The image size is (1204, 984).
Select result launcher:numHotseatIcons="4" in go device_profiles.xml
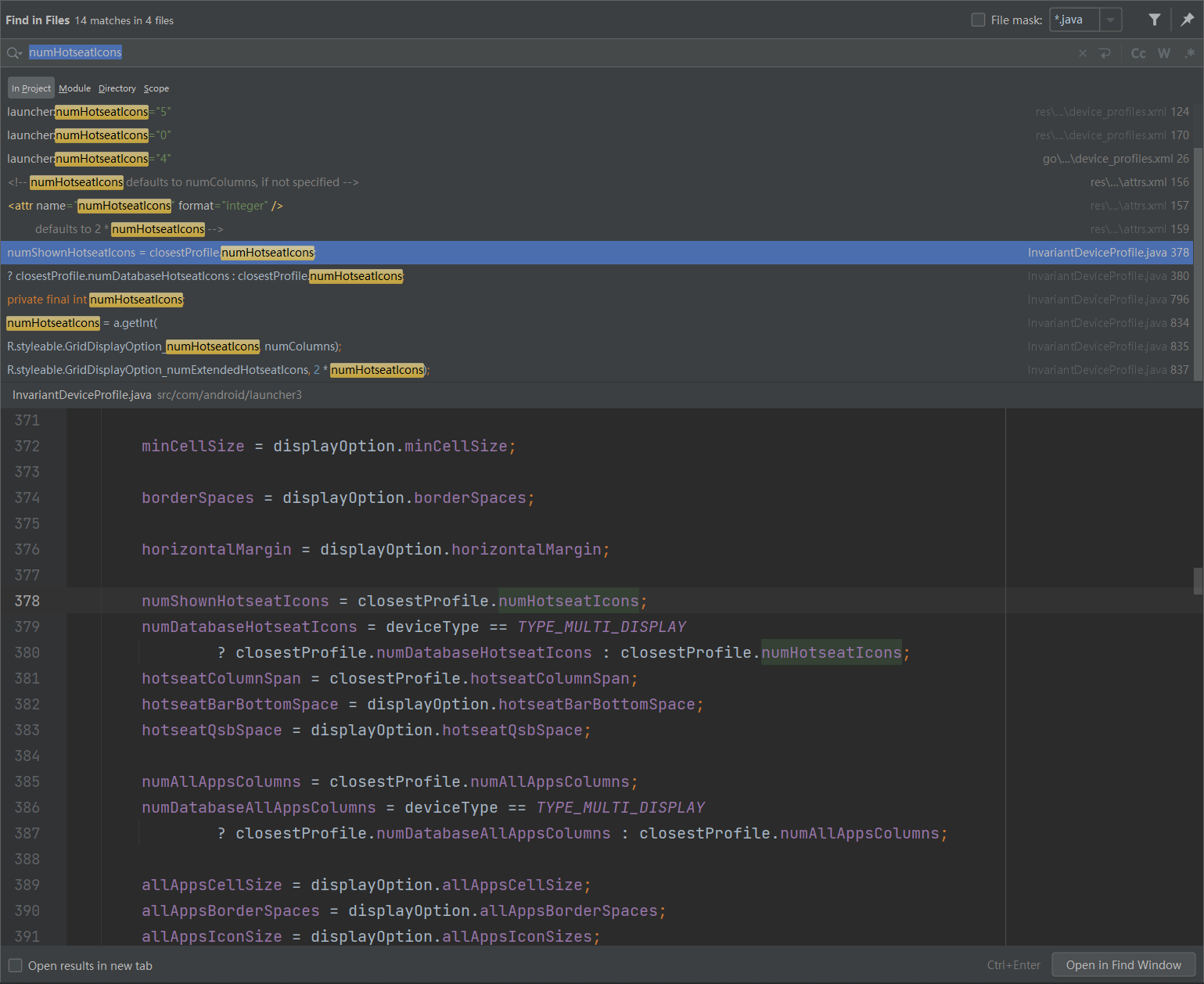pos(596,159)
